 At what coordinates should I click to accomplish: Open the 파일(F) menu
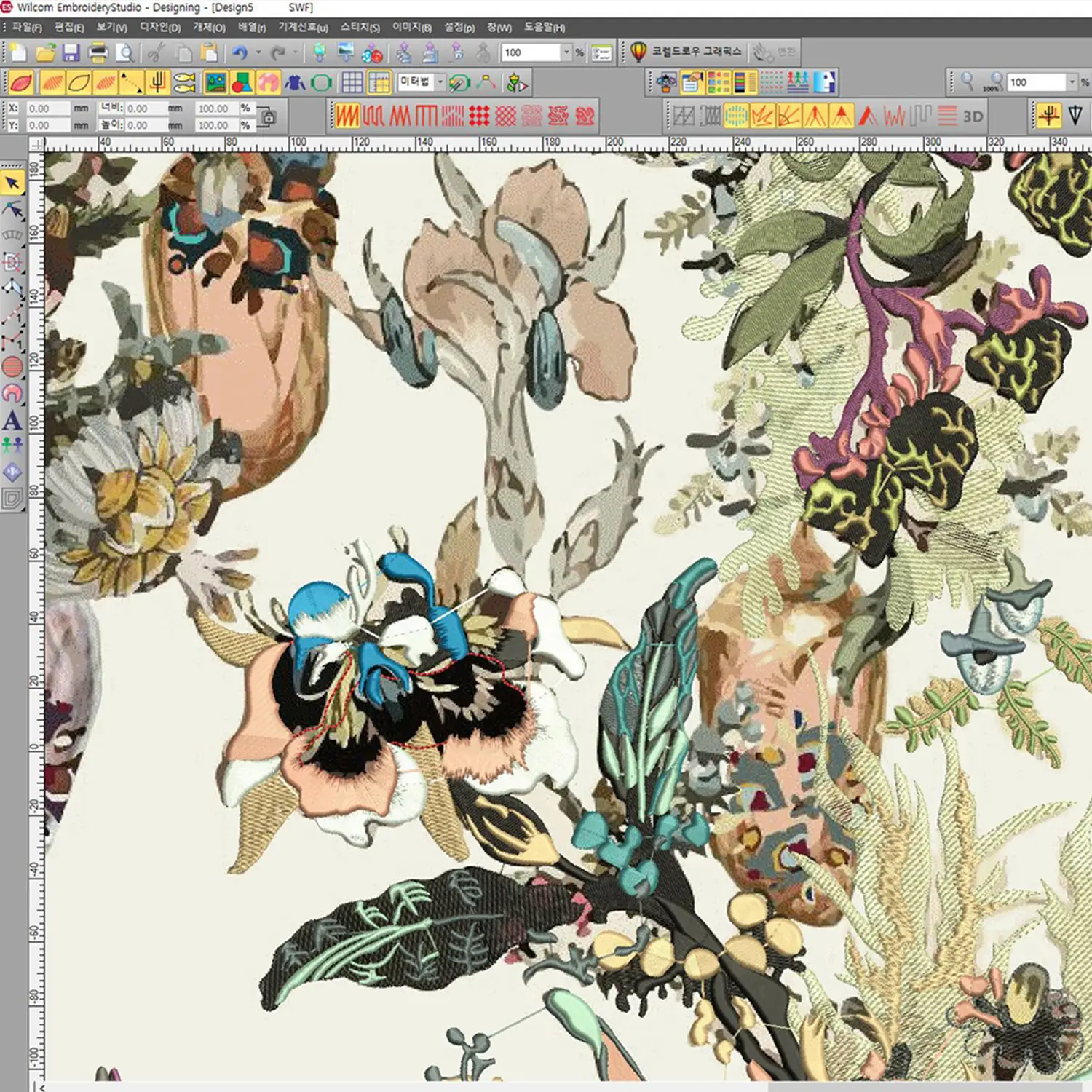click(26, 28)
